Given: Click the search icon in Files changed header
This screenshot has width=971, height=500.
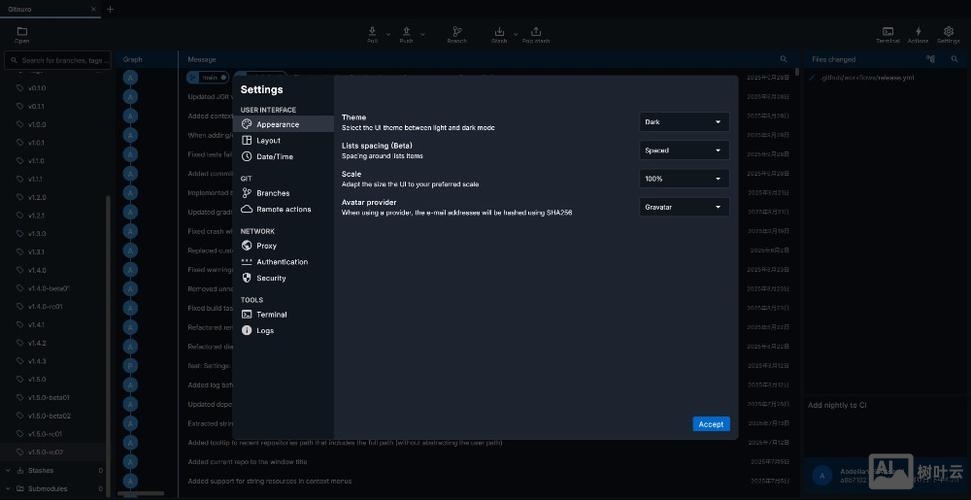Looking at the screenshot, I should [955, 59].
